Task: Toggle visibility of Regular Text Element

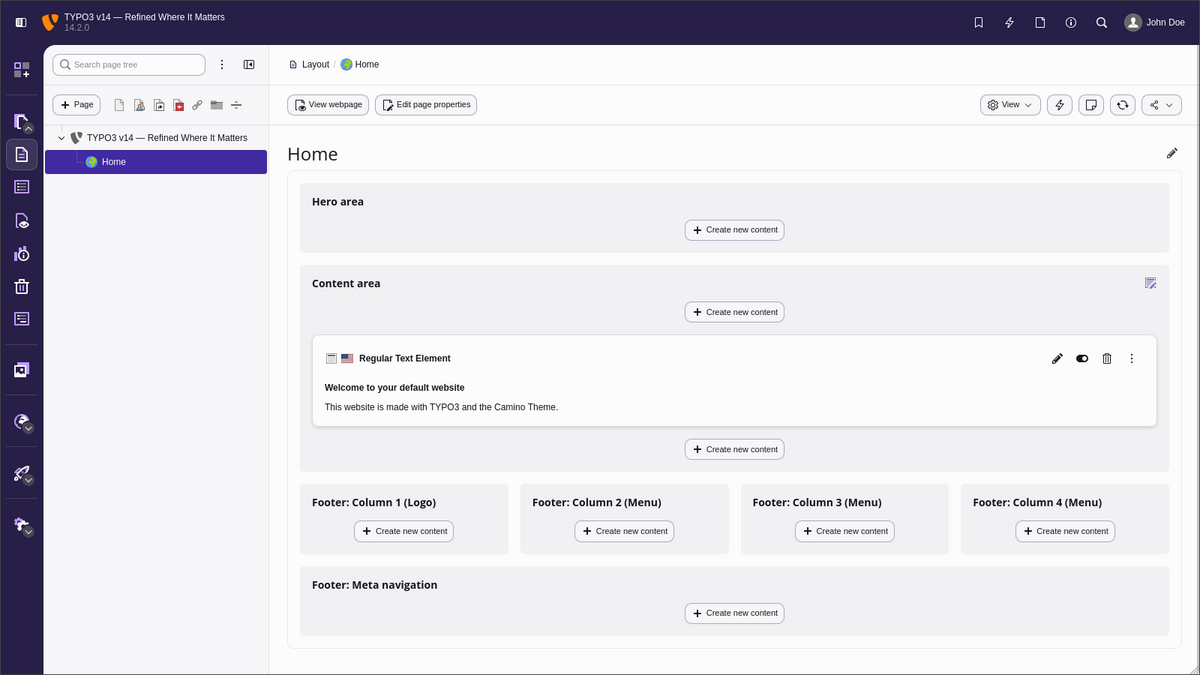Action: point(1082,359)
